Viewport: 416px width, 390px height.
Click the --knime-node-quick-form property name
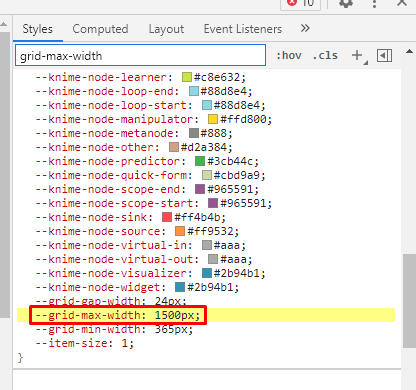point(111,175)
